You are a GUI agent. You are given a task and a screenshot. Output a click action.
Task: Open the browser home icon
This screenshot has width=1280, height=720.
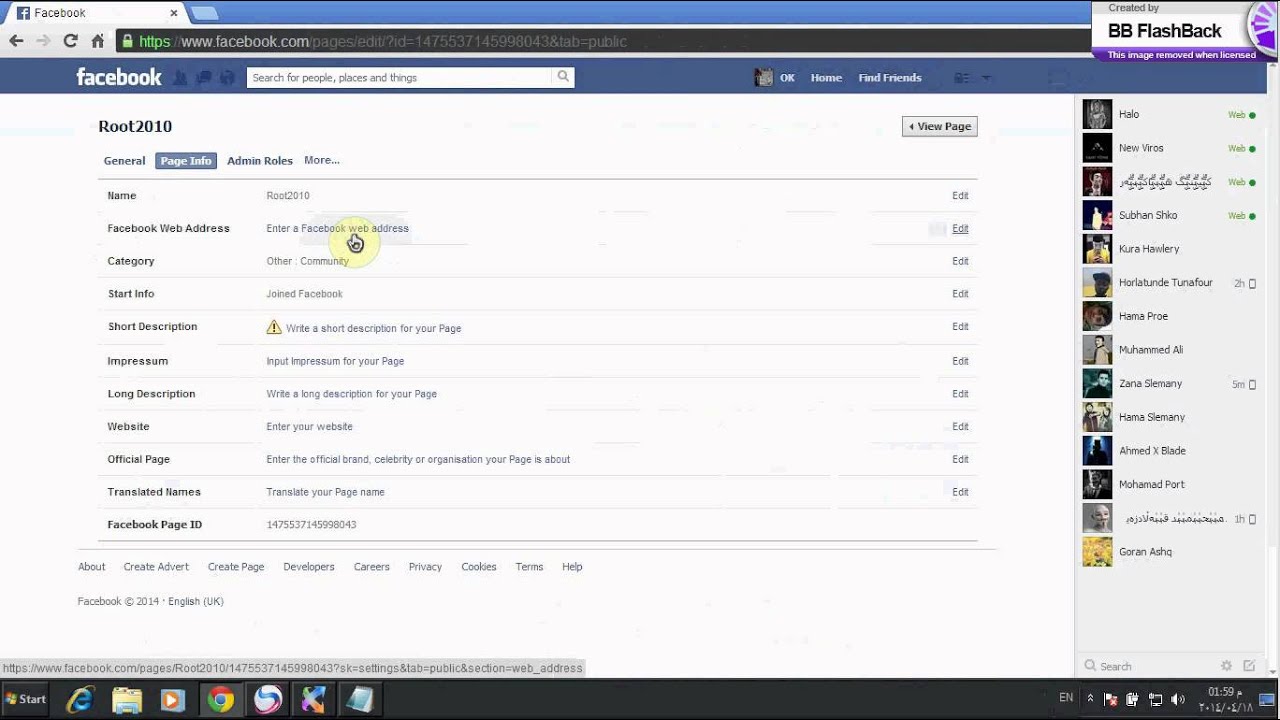tap(97, 41)
